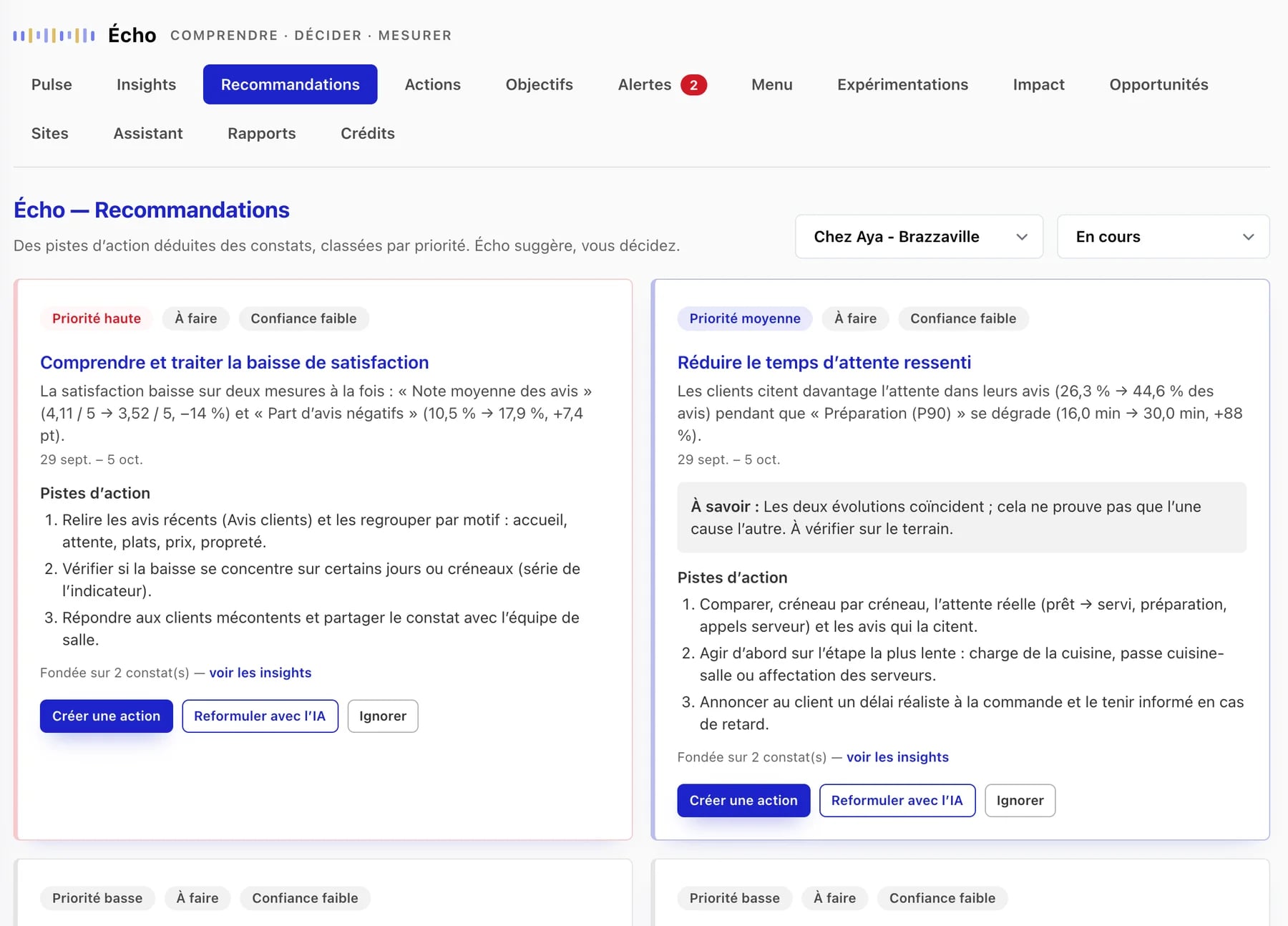Click the Écho waveform logo icon

coord(54,35)
